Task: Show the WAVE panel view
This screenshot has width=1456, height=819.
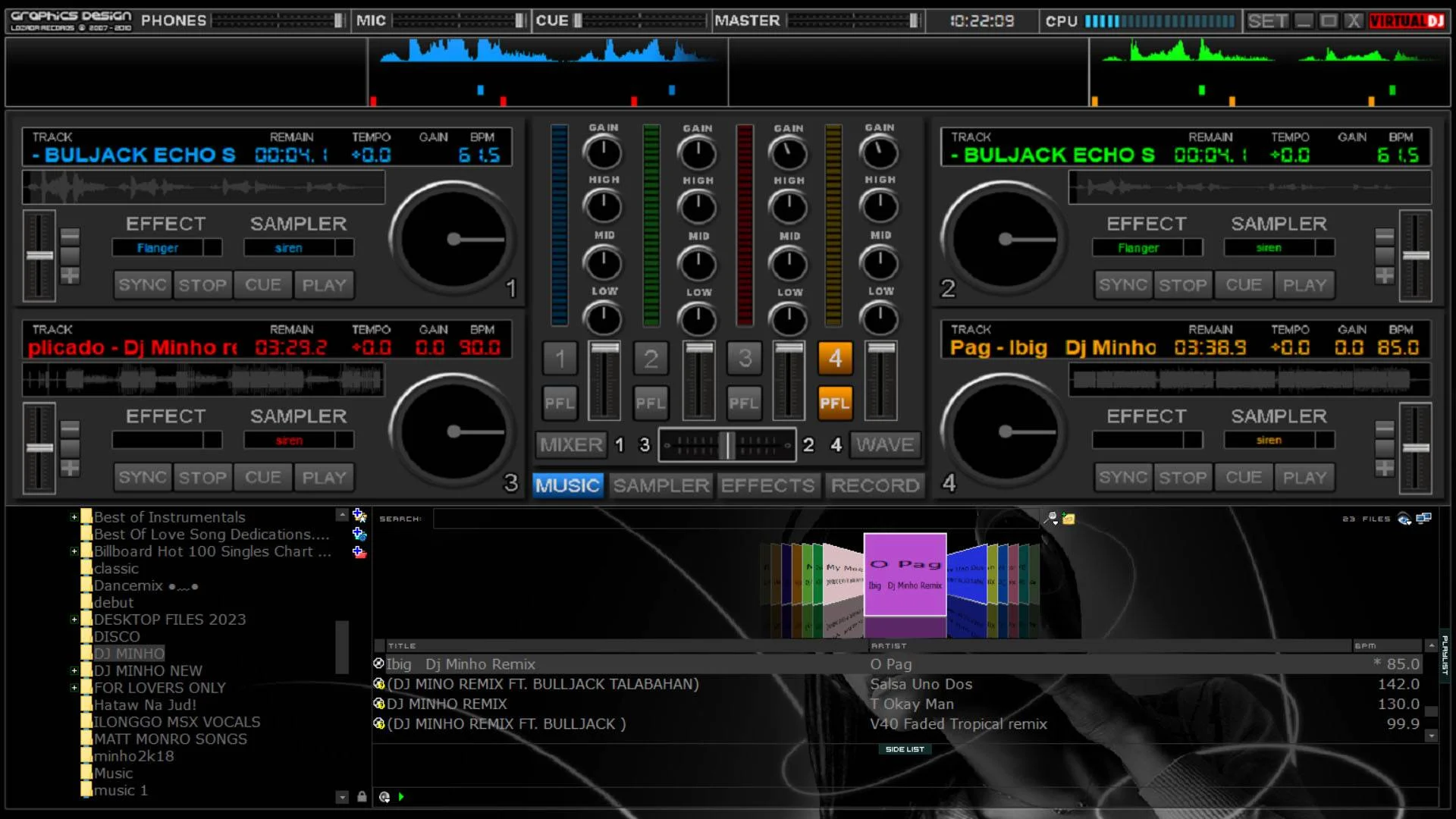Action: coord(885,444)
